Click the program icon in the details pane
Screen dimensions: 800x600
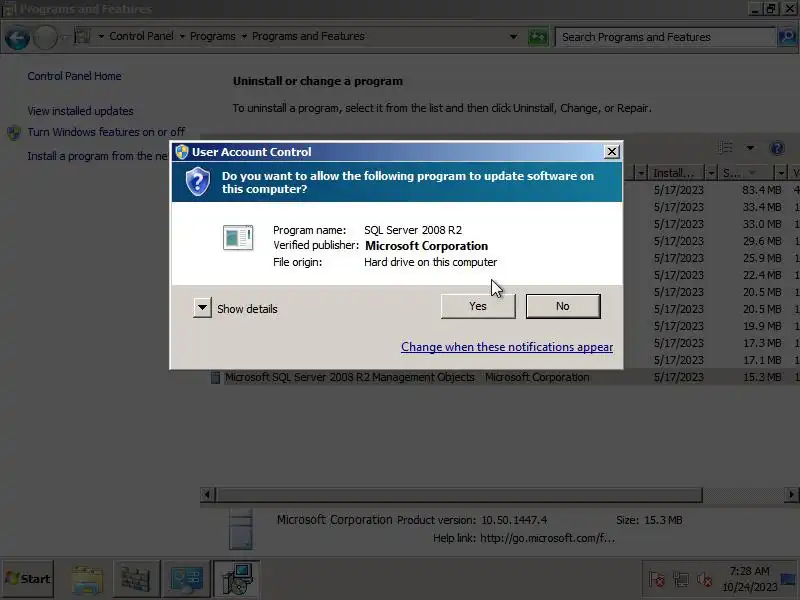[240, 529]
